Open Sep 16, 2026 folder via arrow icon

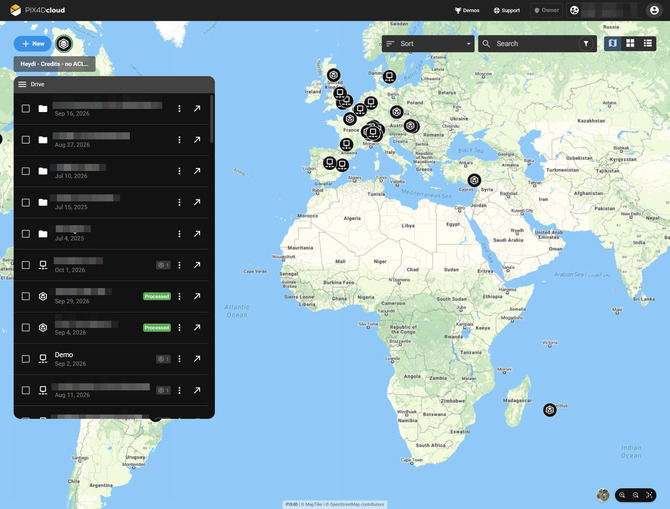pos(197,109)
